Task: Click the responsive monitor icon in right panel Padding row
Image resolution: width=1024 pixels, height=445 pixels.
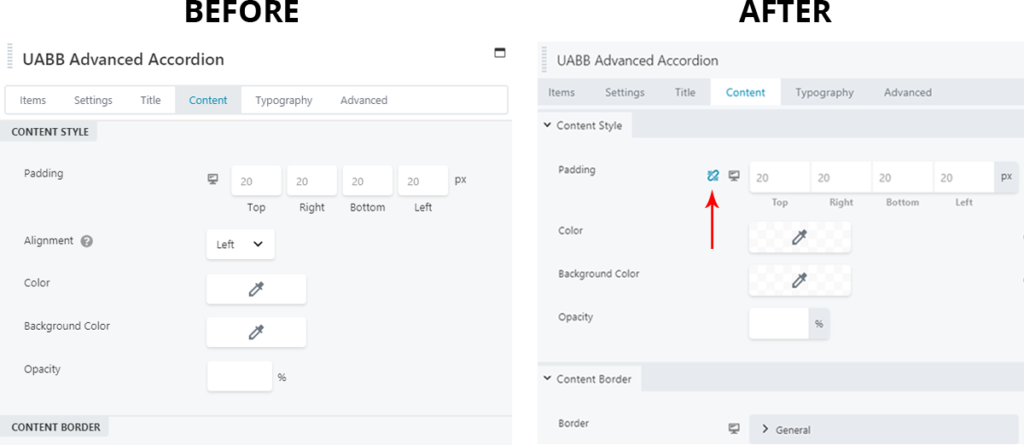Action: coord(734,176)
